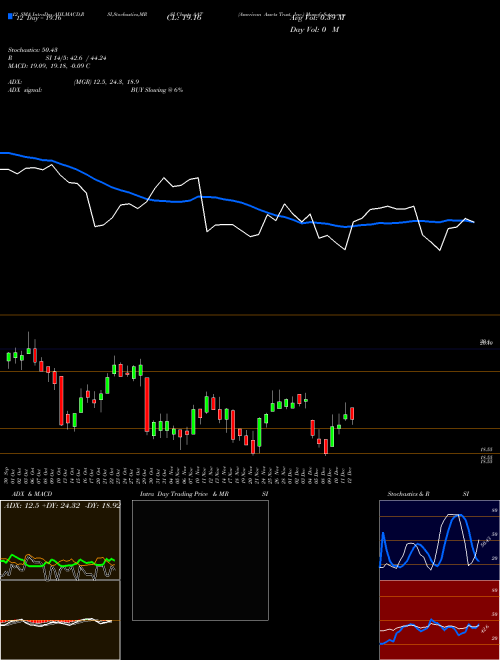Select the 'Stochastics: 59.48' reading

click(x=33, y=50)
